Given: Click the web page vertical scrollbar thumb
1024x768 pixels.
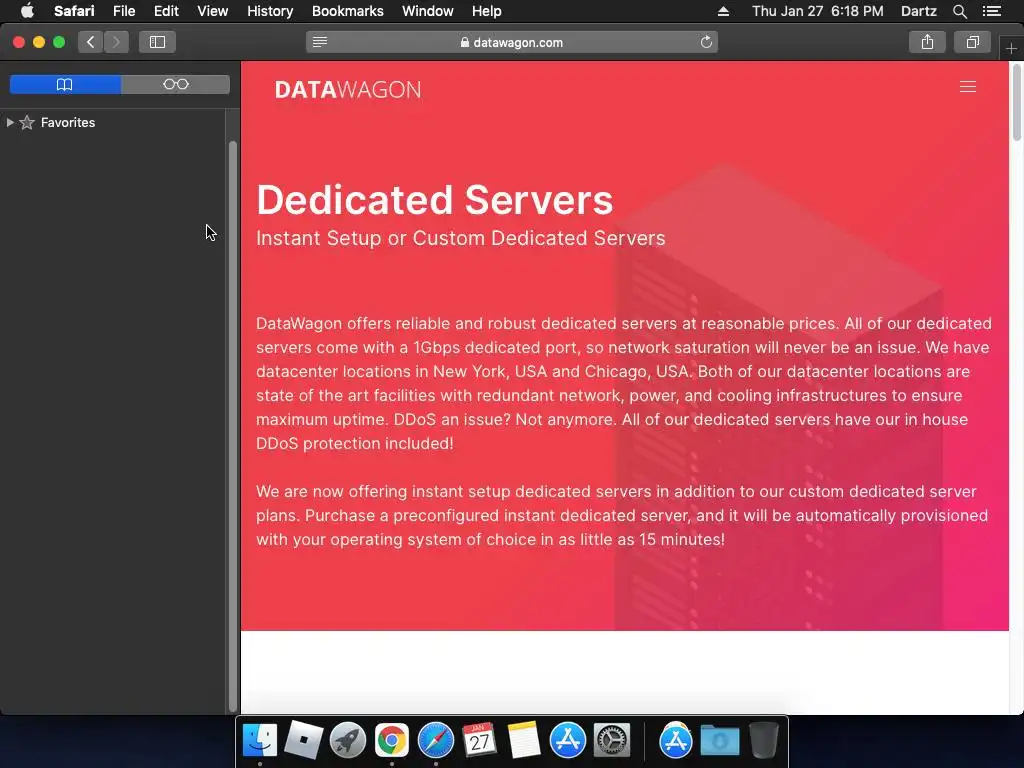Looking at the screenshot, I should pyautogui.click(x=1016, y=102).
